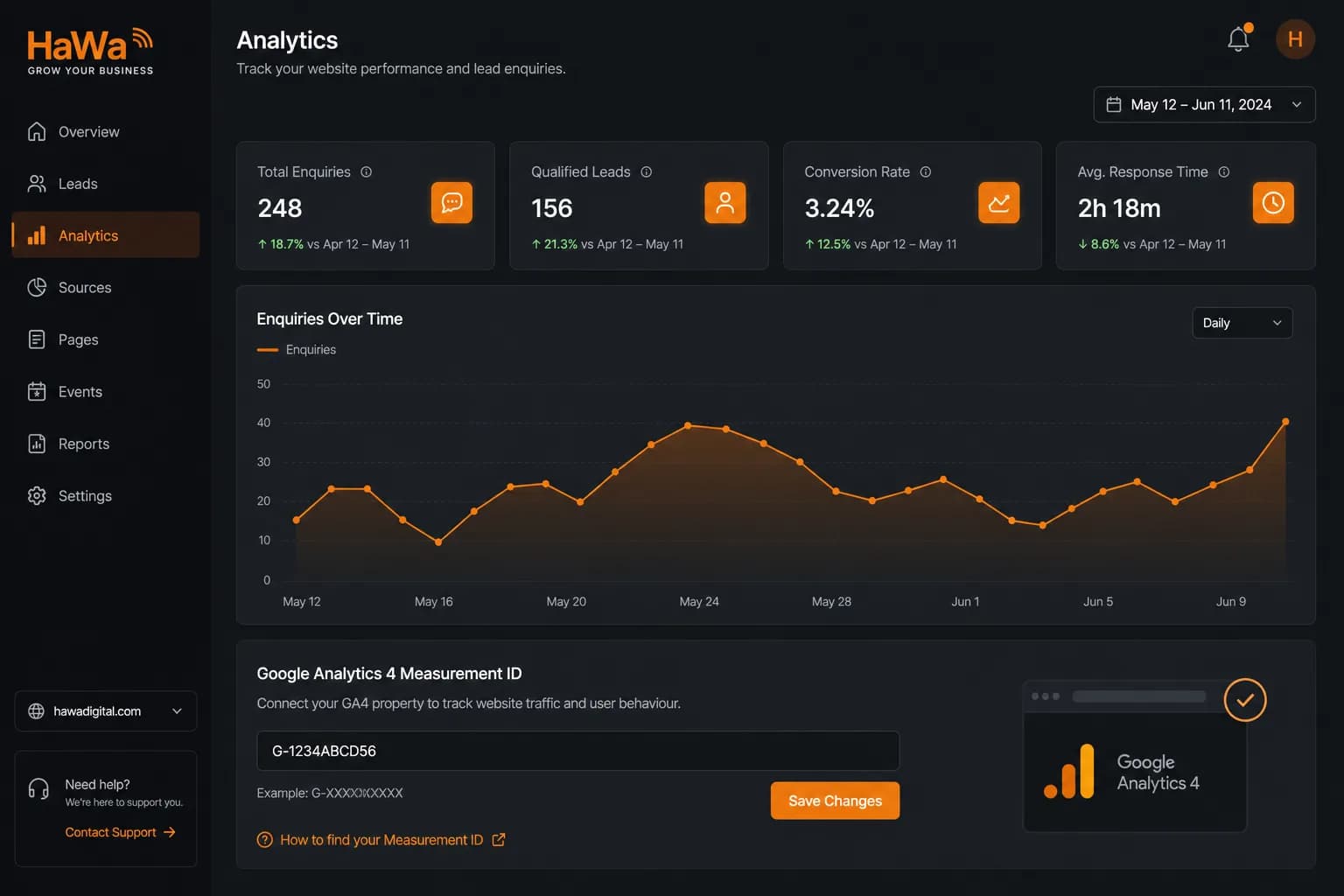Click the Google Analytics 4 connected checkmark

click(x=1245, y=700)
